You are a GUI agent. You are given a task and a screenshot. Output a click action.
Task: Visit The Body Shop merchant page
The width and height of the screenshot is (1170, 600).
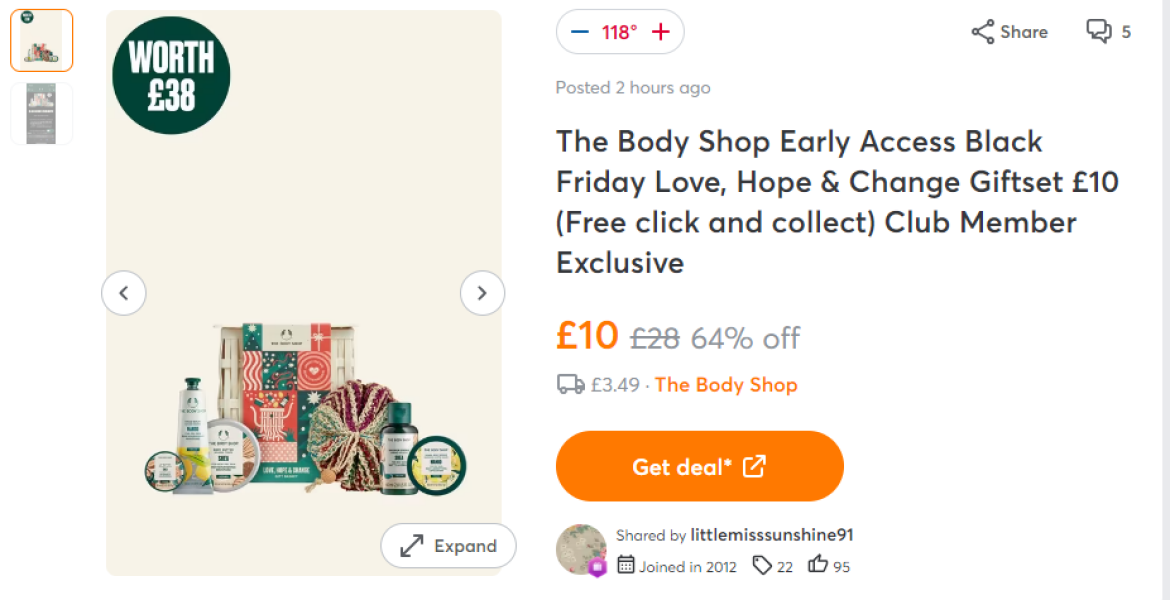726,384
